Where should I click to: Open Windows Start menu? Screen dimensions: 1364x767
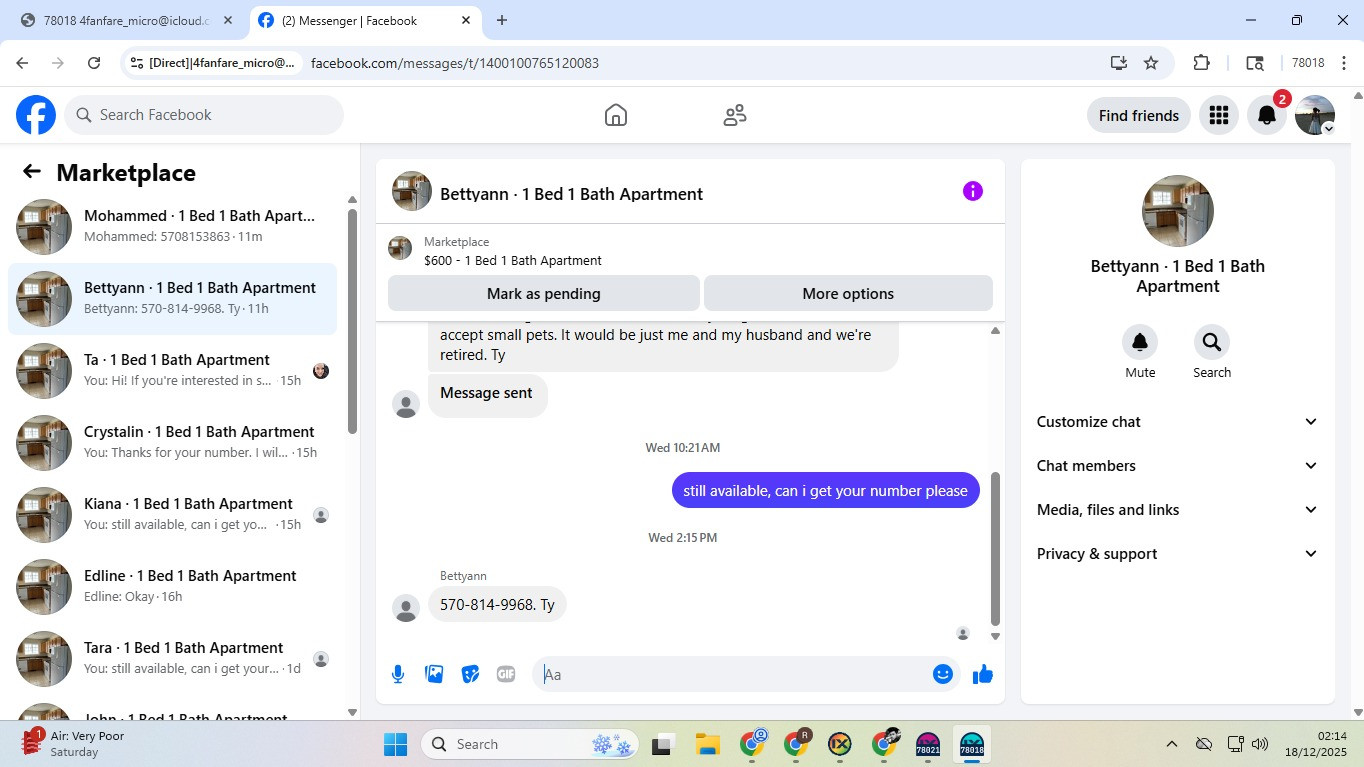396,744
